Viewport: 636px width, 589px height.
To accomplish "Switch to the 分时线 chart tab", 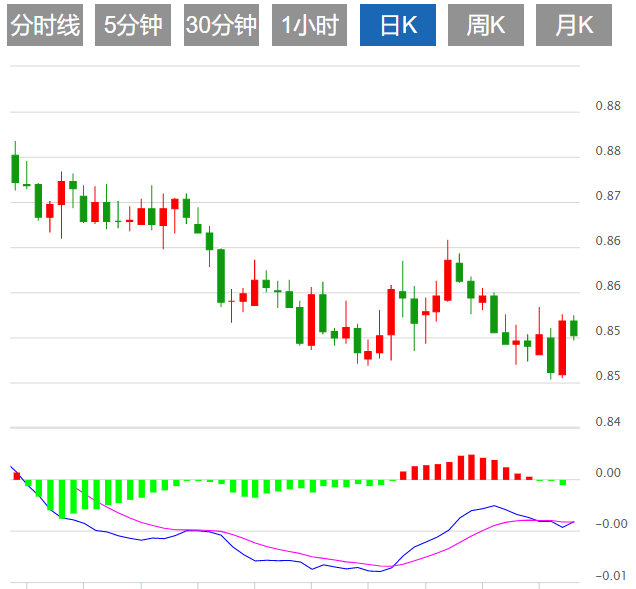I will click(45, 25).
